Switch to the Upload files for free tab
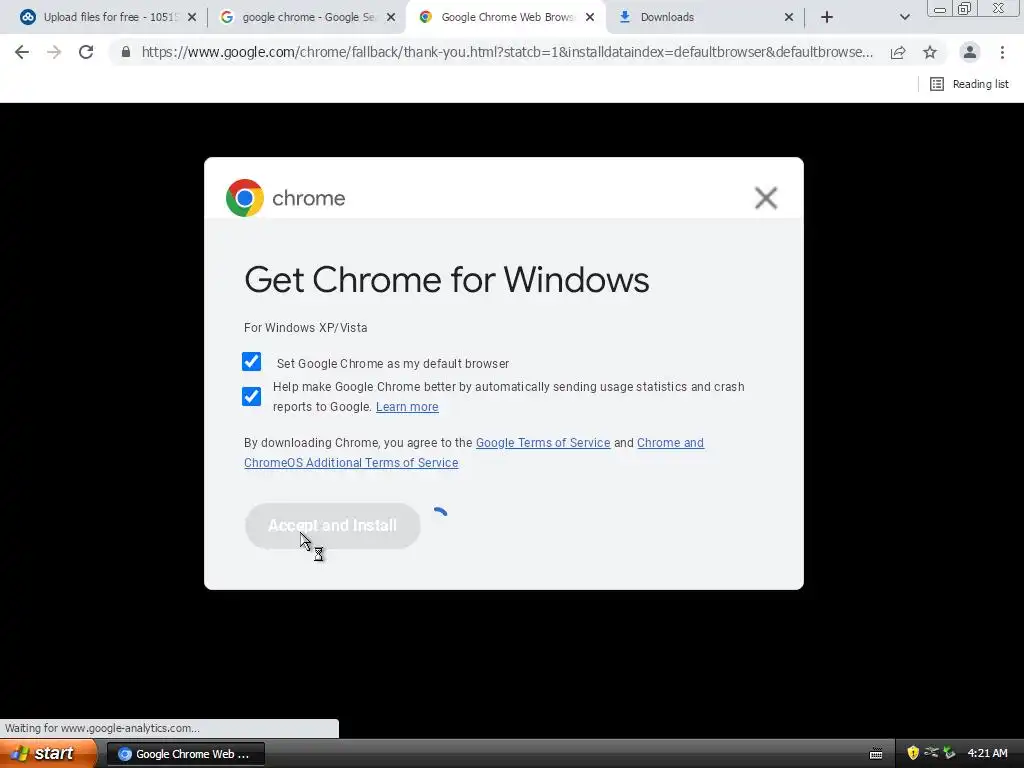Viewport: 1024px width, 768px height. 109,17
